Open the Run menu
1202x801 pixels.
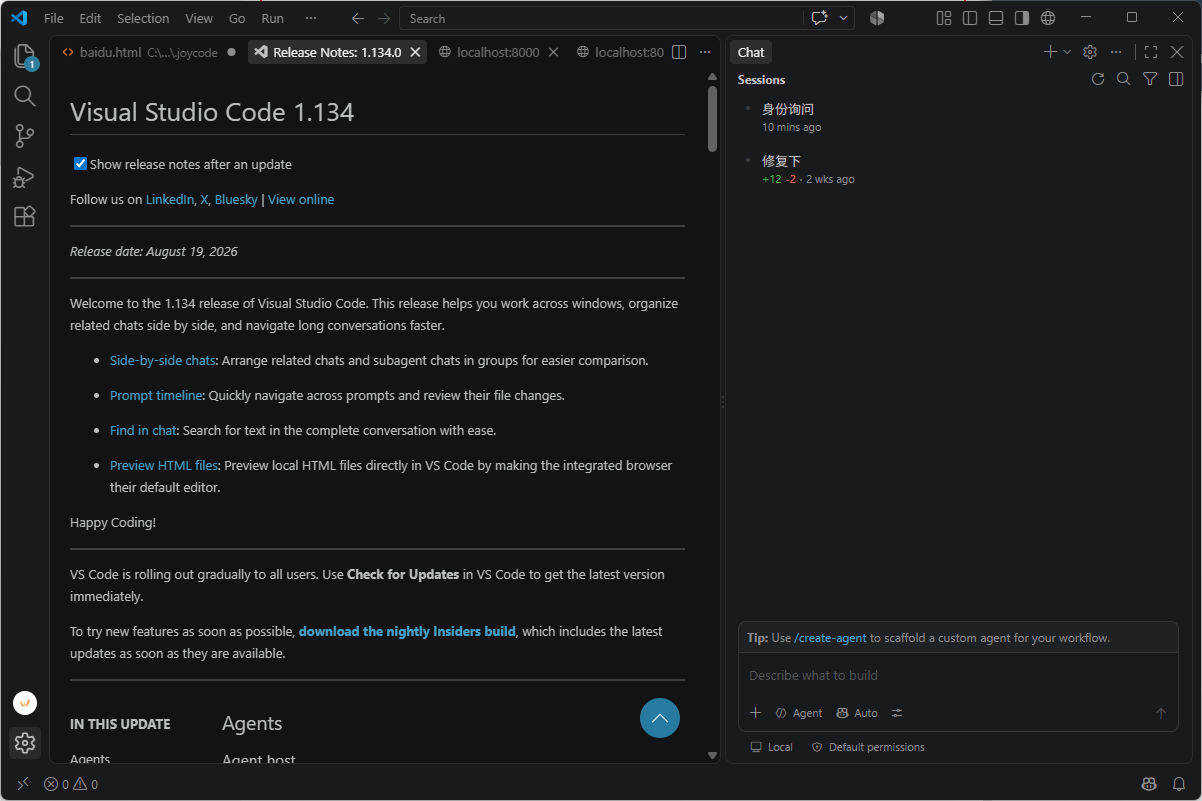(x=272, y=18)
